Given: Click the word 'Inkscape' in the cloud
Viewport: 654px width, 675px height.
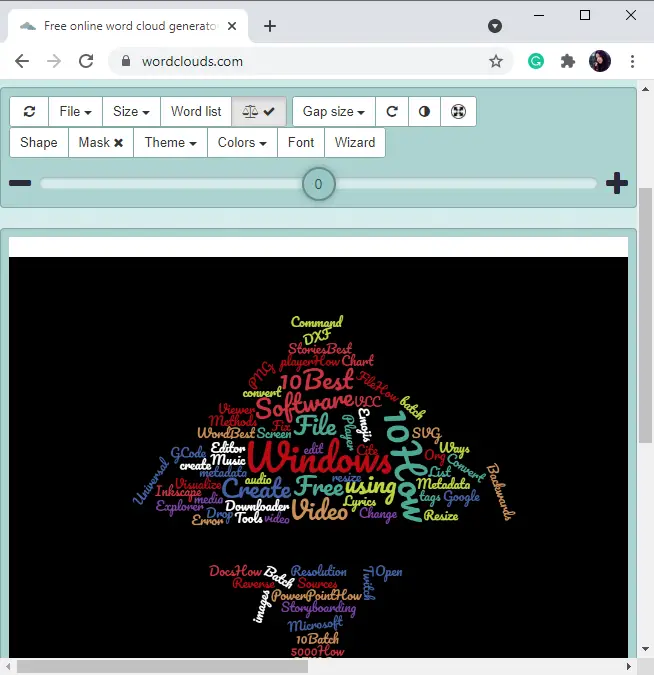Looking at the screenshot, I should (178, 491).
